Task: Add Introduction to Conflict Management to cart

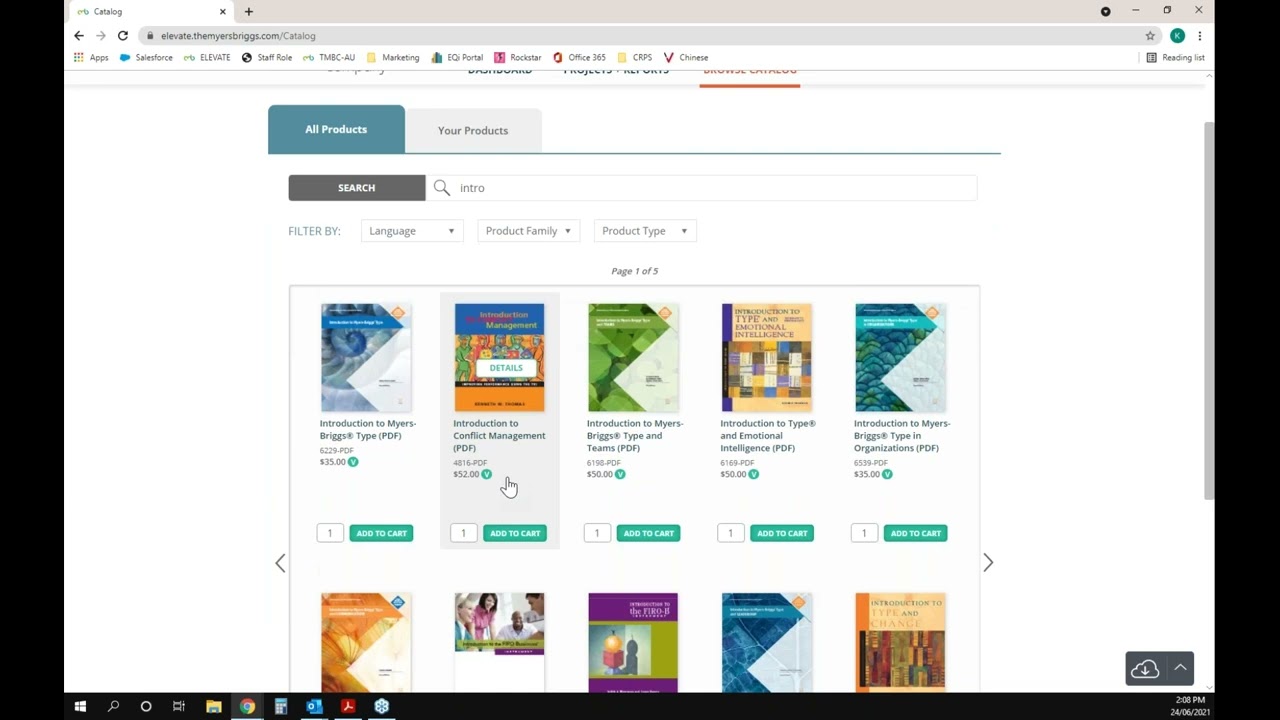Action: 515,533
